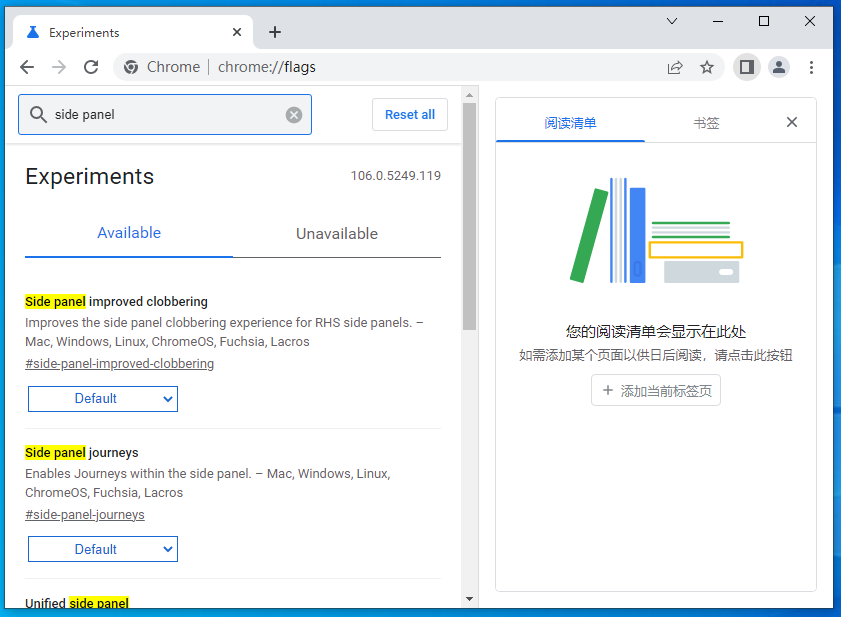
Task: Toggle the side panel toolbar button
Action: pyautogui.click(x=747, y=67)
